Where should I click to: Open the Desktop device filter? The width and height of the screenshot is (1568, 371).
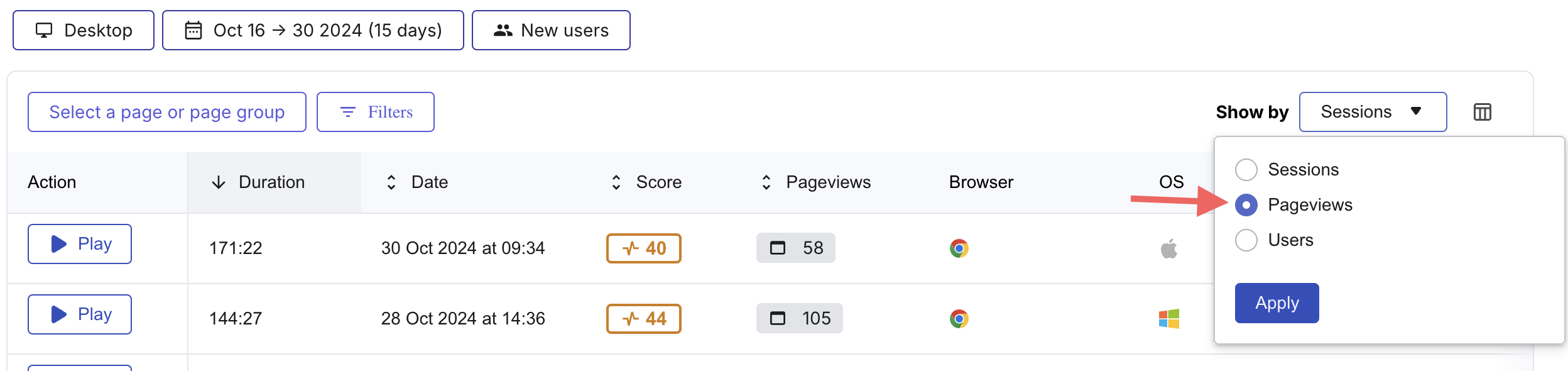click(x=84, y=30)
